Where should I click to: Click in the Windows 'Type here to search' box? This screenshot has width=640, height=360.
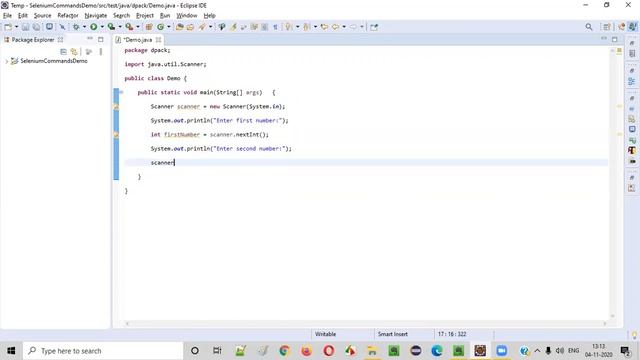[x=103, y=351]
